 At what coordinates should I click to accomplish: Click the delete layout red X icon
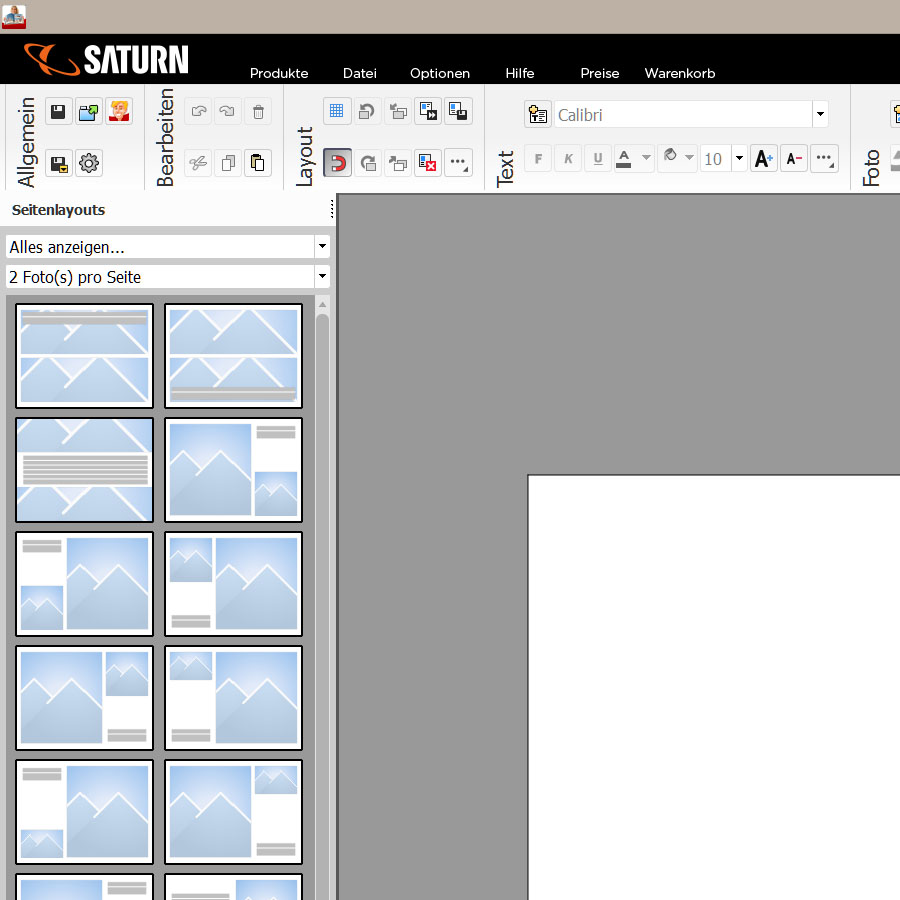[x=428, y=163]
